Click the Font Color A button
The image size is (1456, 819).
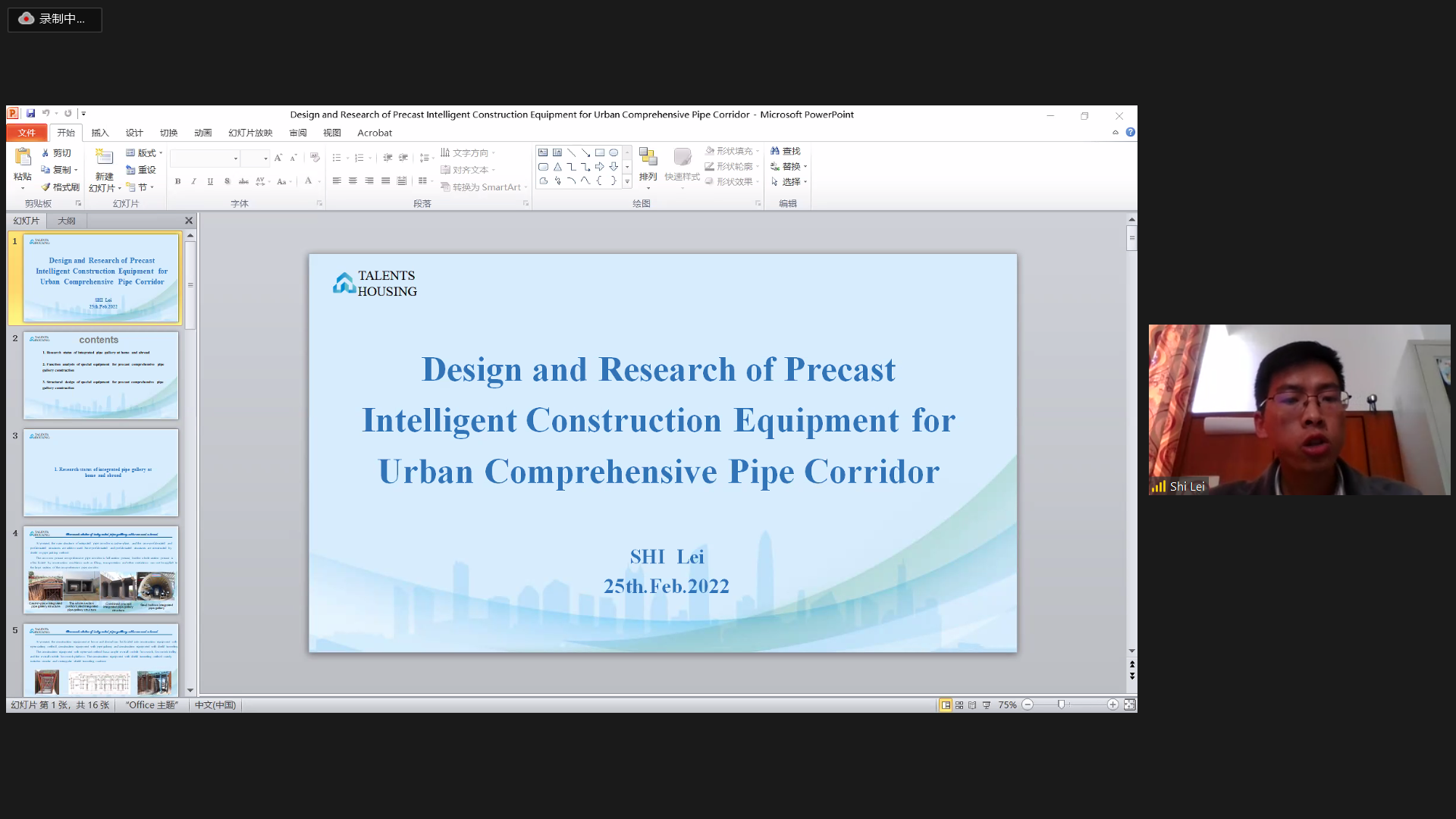308,181
